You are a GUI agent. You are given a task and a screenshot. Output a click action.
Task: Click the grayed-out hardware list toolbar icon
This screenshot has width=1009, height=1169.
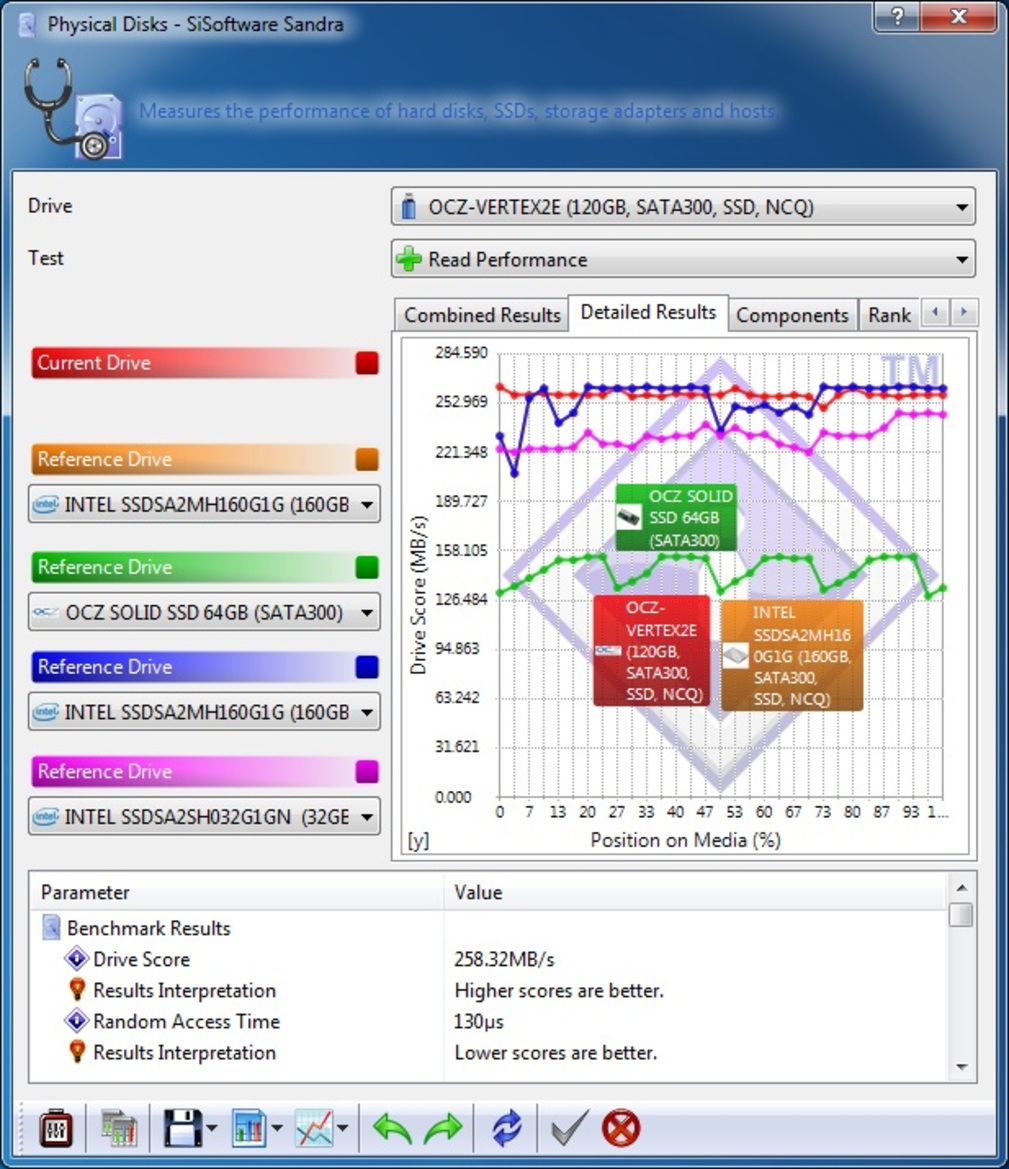point(119,1128)
